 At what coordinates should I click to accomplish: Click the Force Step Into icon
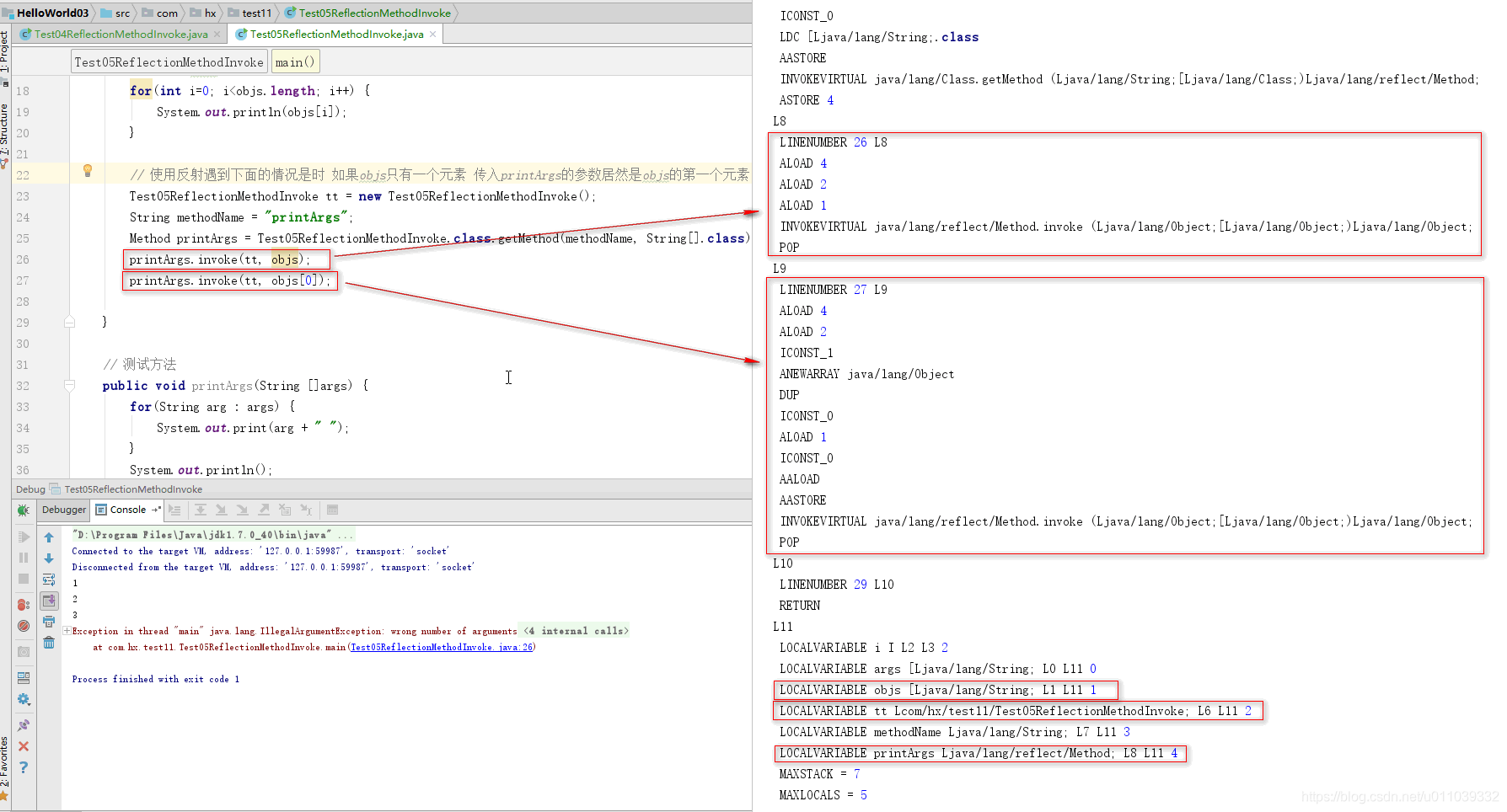(x=243, y=510)
